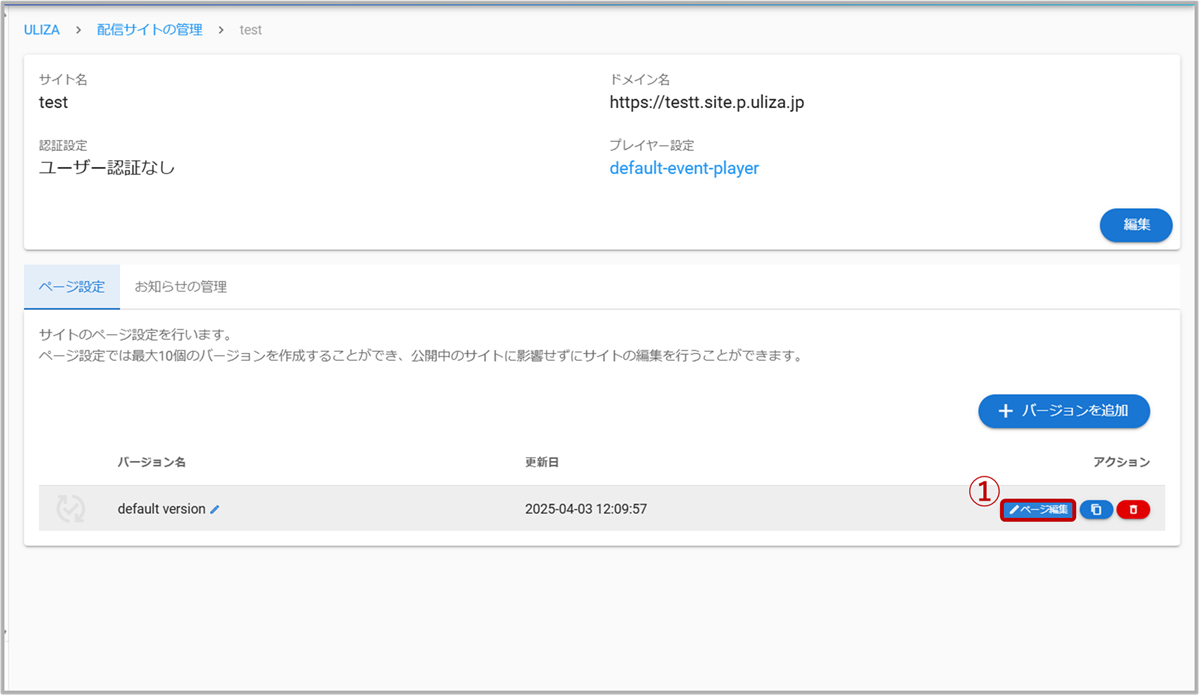Viewport: 1199px width, 695px height.
Task: Click the バージョンを追加 button
Action: (x=1064, y=411)
